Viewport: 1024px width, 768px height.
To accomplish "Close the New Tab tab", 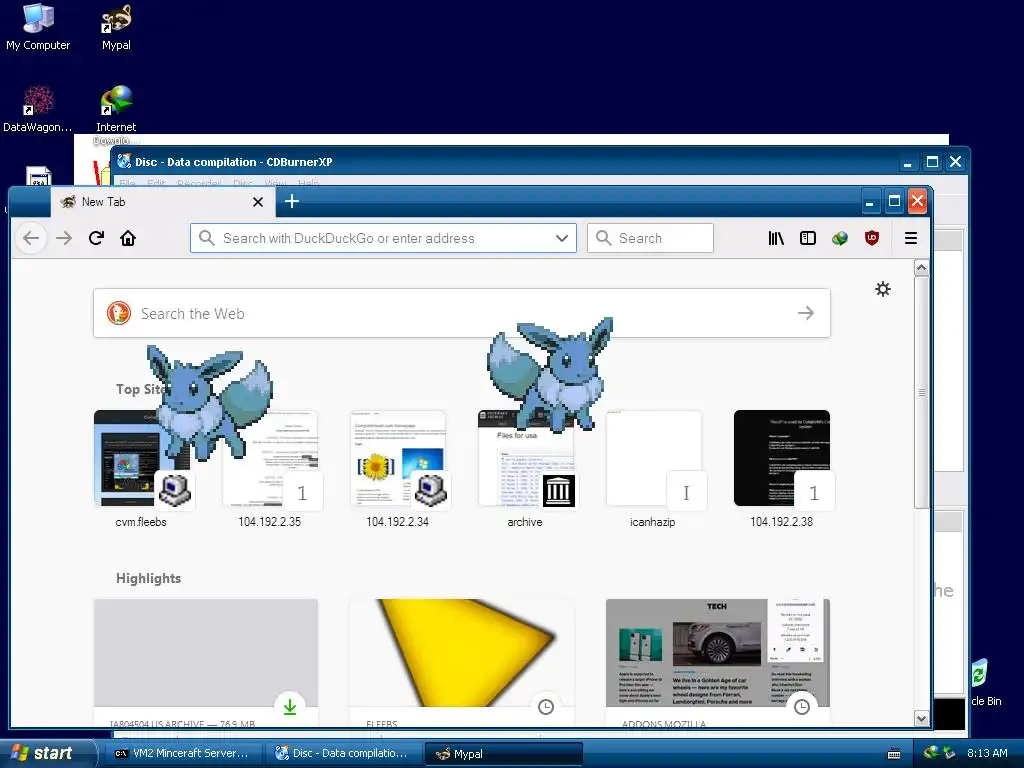I will [258, 202].
